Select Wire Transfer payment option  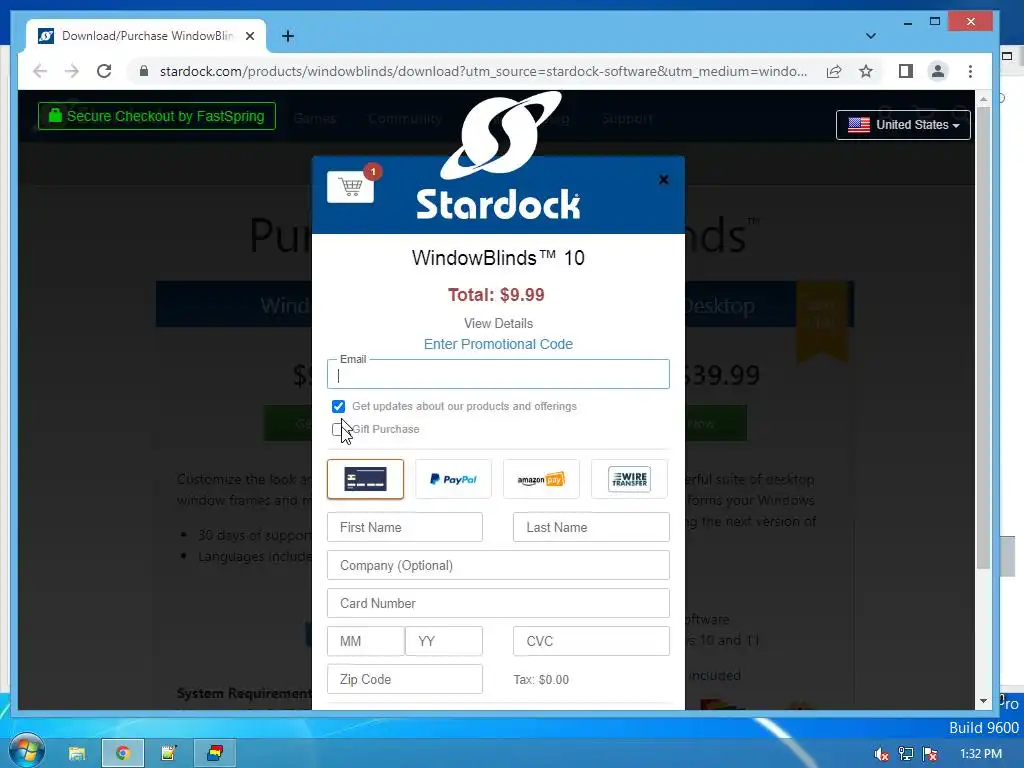pyautogui.click(x=630, y=479)
